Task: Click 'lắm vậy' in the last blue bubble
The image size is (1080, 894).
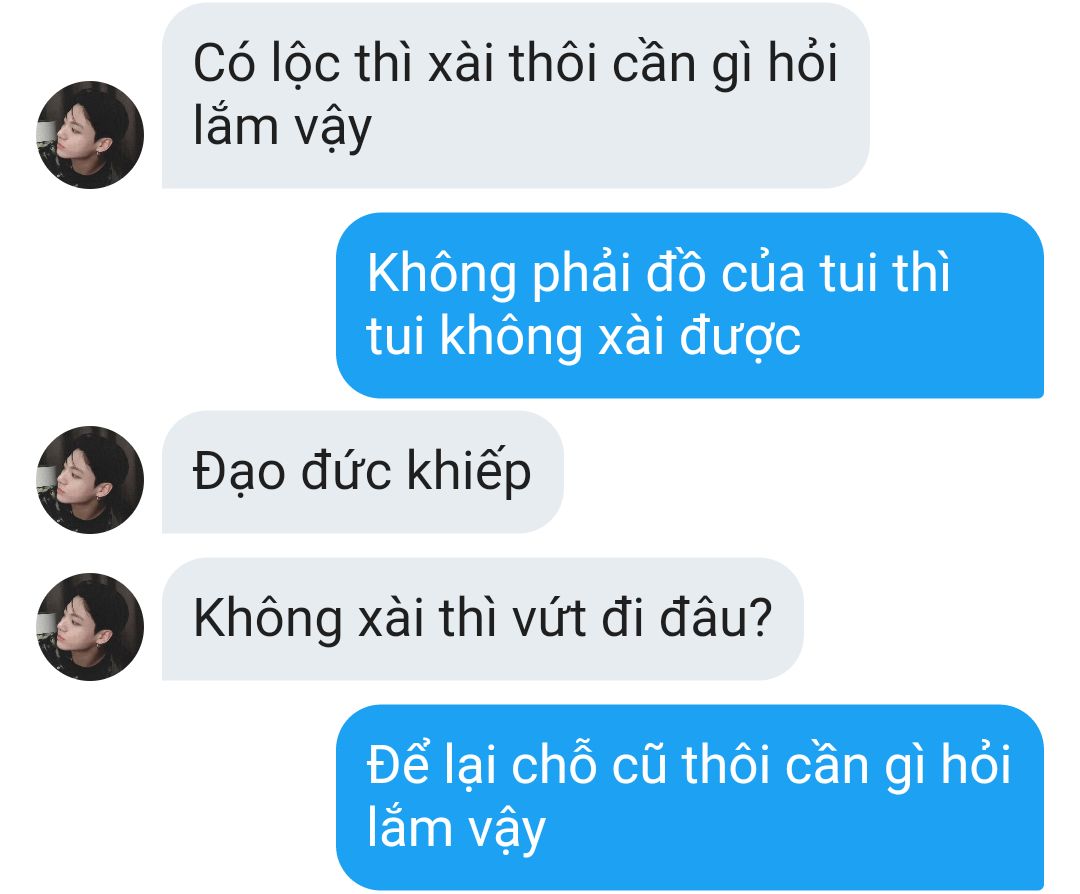Action: (456, 829)
